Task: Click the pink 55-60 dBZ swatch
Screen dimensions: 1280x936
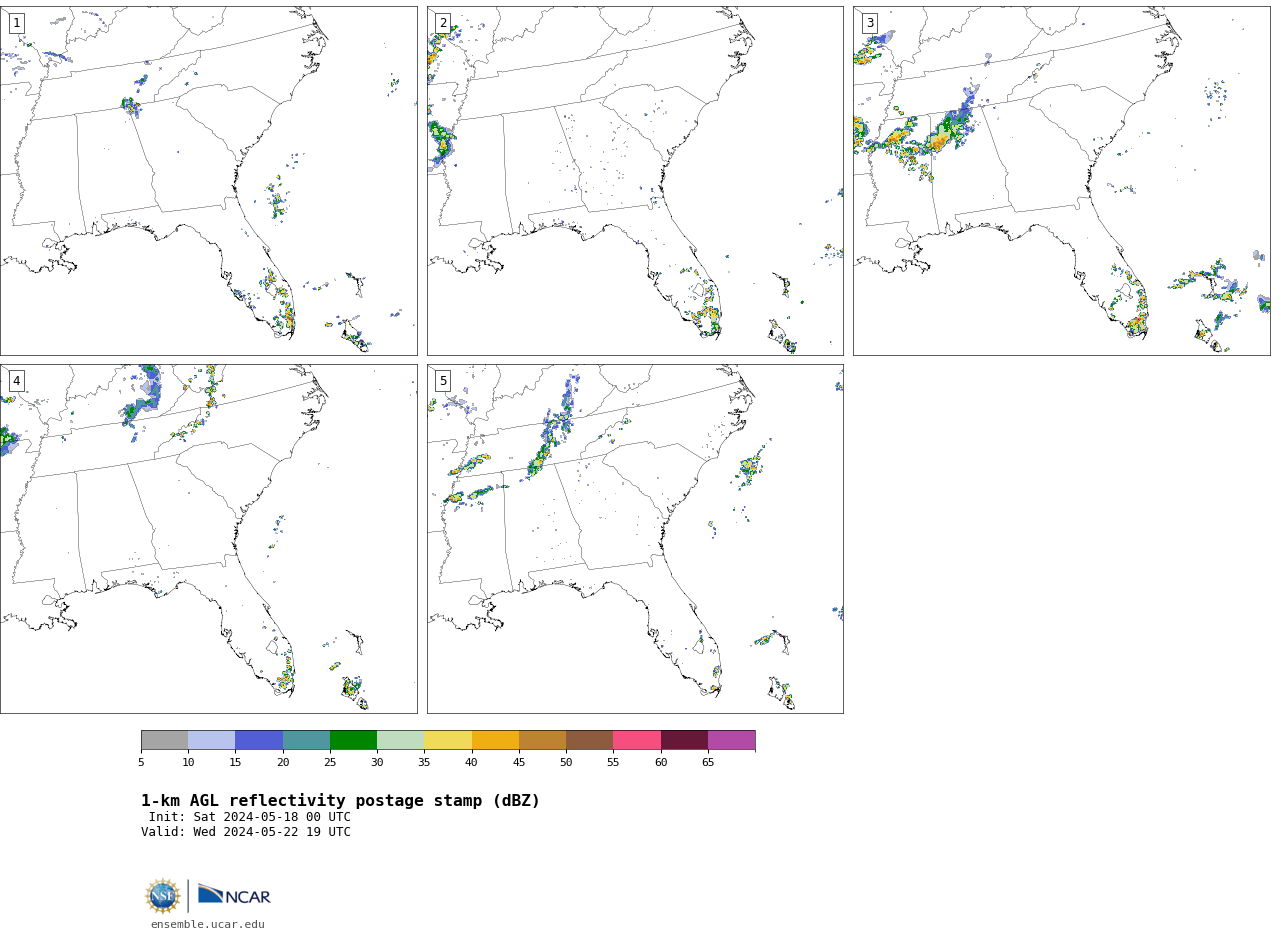Action: pos(637,740)
